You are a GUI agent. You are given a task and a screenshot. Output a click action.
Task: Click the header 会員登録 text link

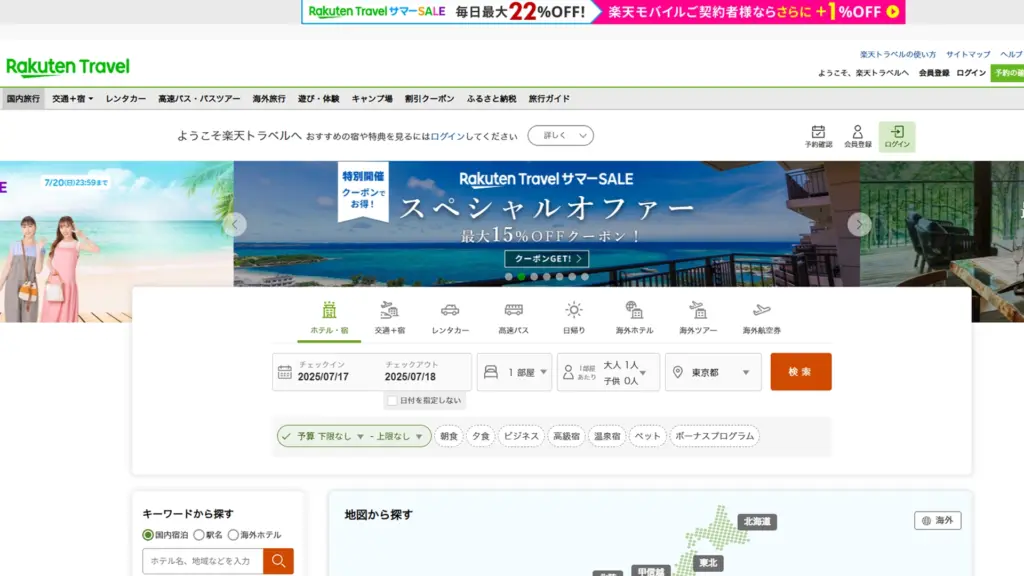934,73
